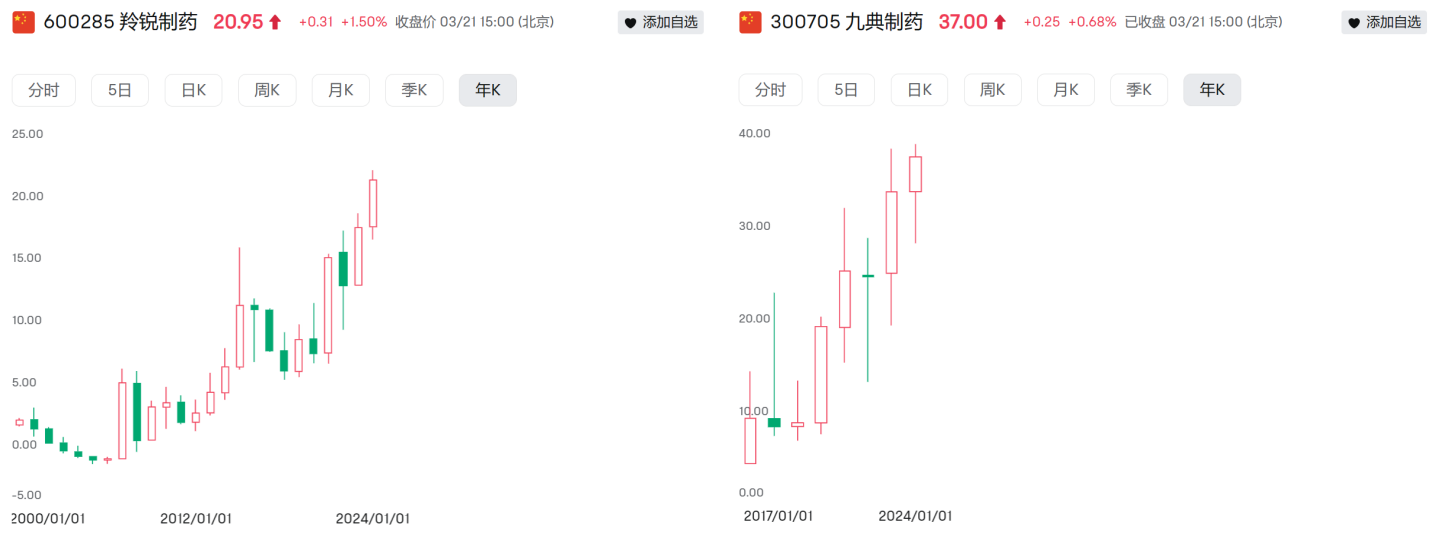1438x550 pixels.
Task: Add 羚锐制药 to watchlist via 添加自选
Action: 660,22
